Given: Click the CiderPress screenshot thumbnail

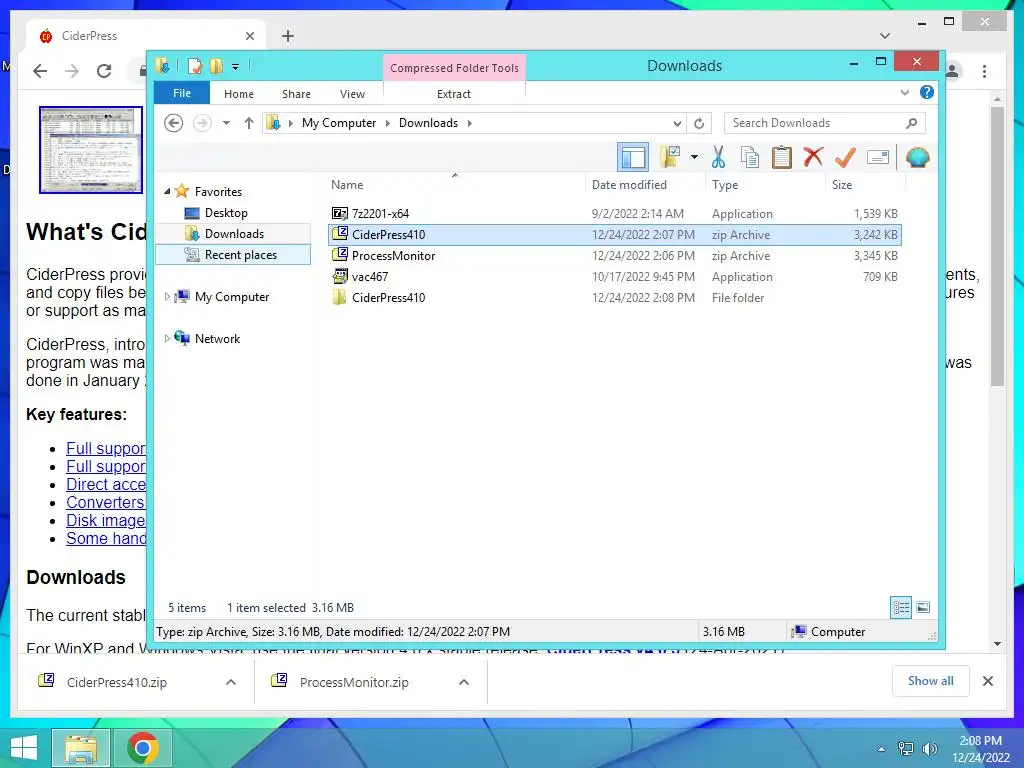Looking at the screenshot, I should coord(91,150).
